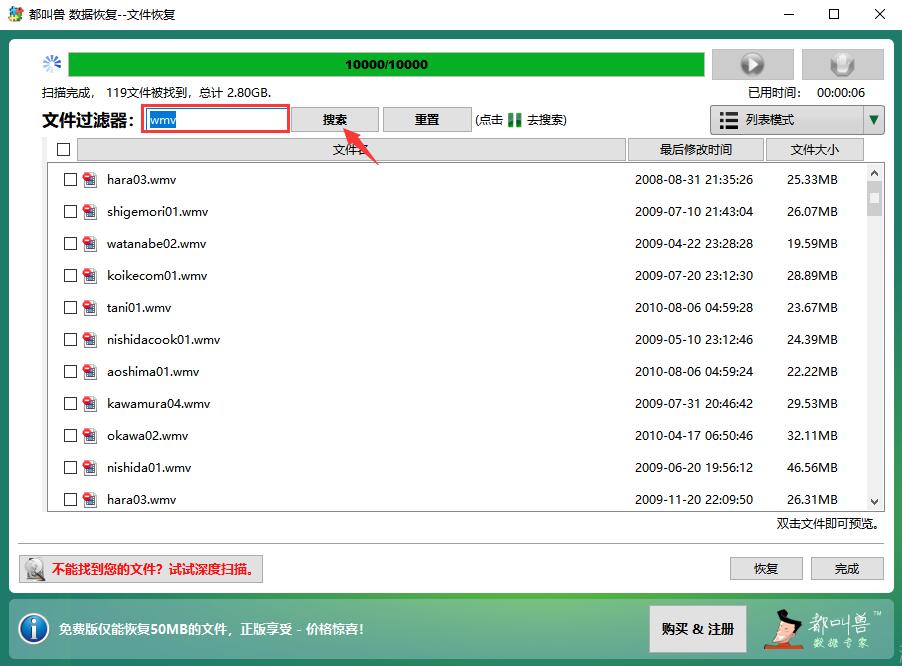Click the green scan progress bar
Viewport: 902px width, 666px height.
tap(386, 64)
